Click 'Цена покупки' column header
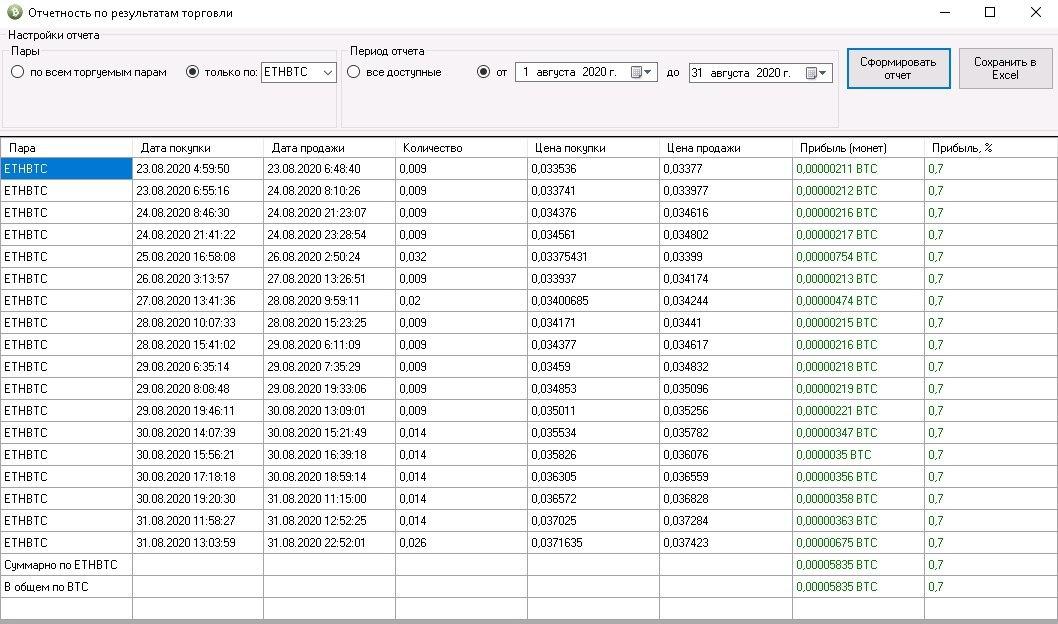 point(594,148)
